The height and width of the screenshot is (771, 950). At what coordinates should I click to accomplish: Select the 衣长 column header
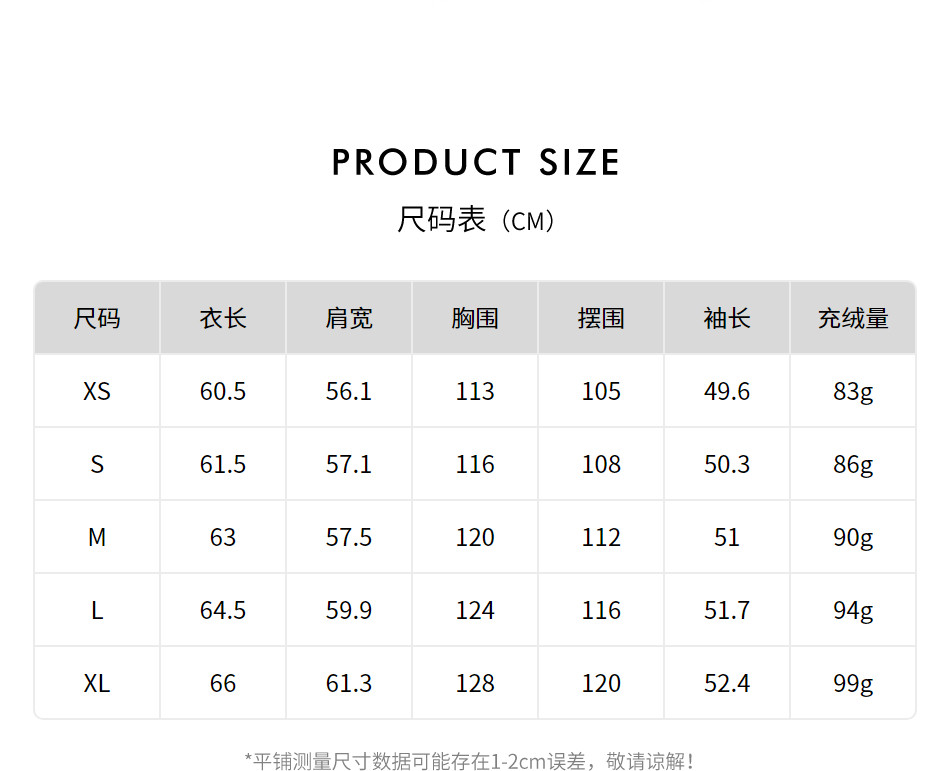pos(223,319)
